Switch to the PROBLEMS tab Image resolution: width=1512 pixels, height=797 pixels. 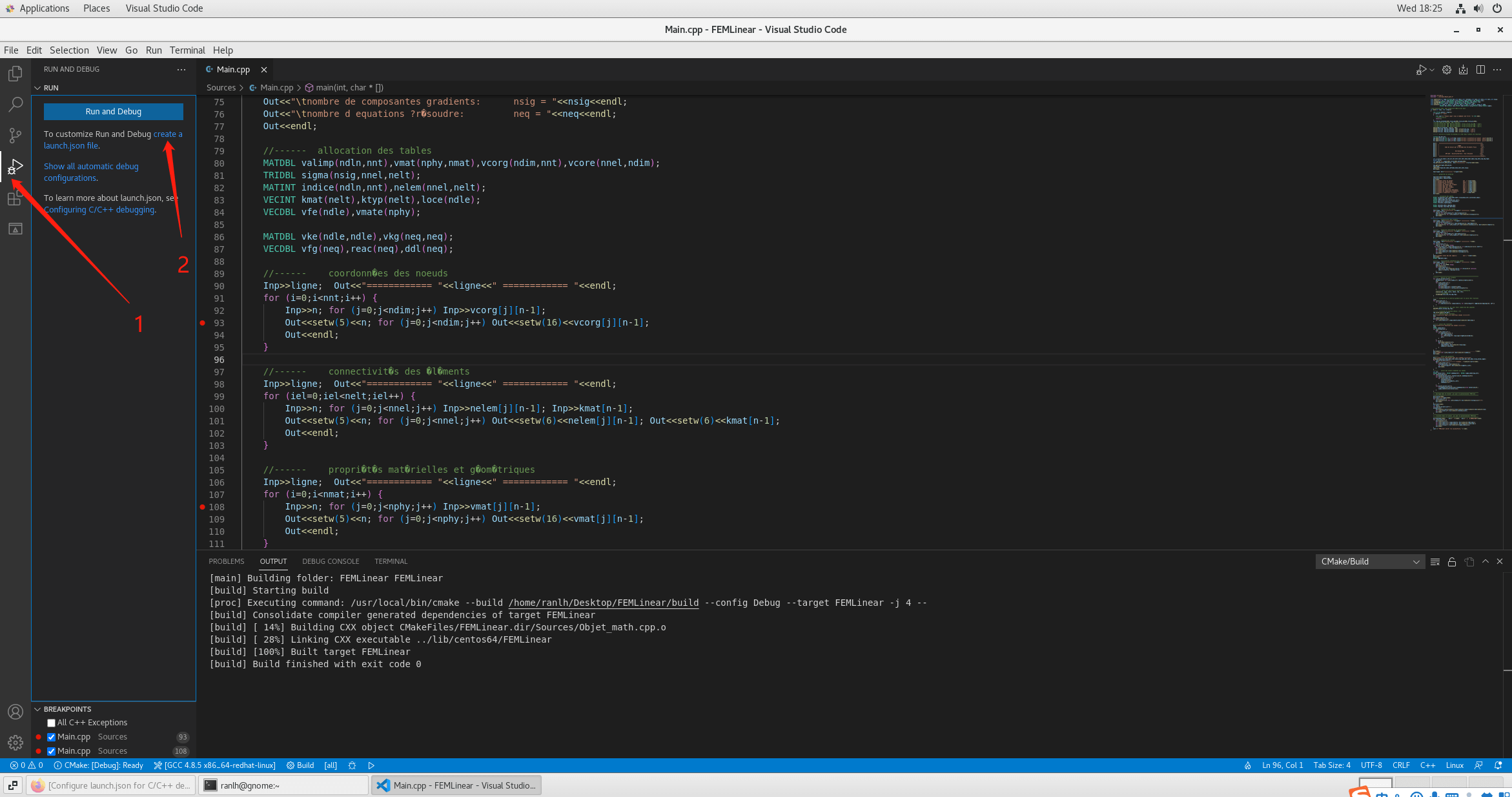(227, 562)
